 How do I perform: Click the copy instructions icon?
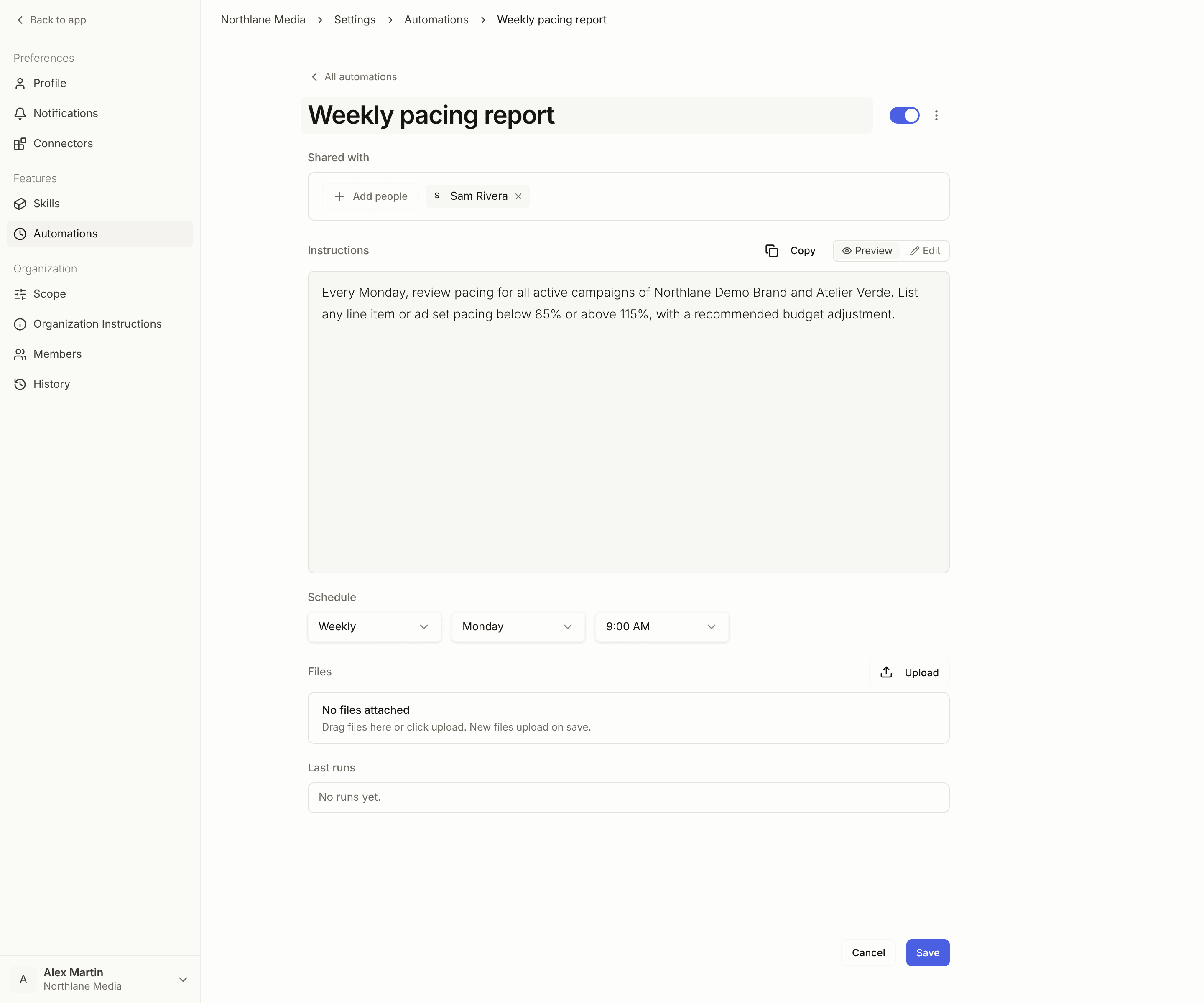(772, 250)
